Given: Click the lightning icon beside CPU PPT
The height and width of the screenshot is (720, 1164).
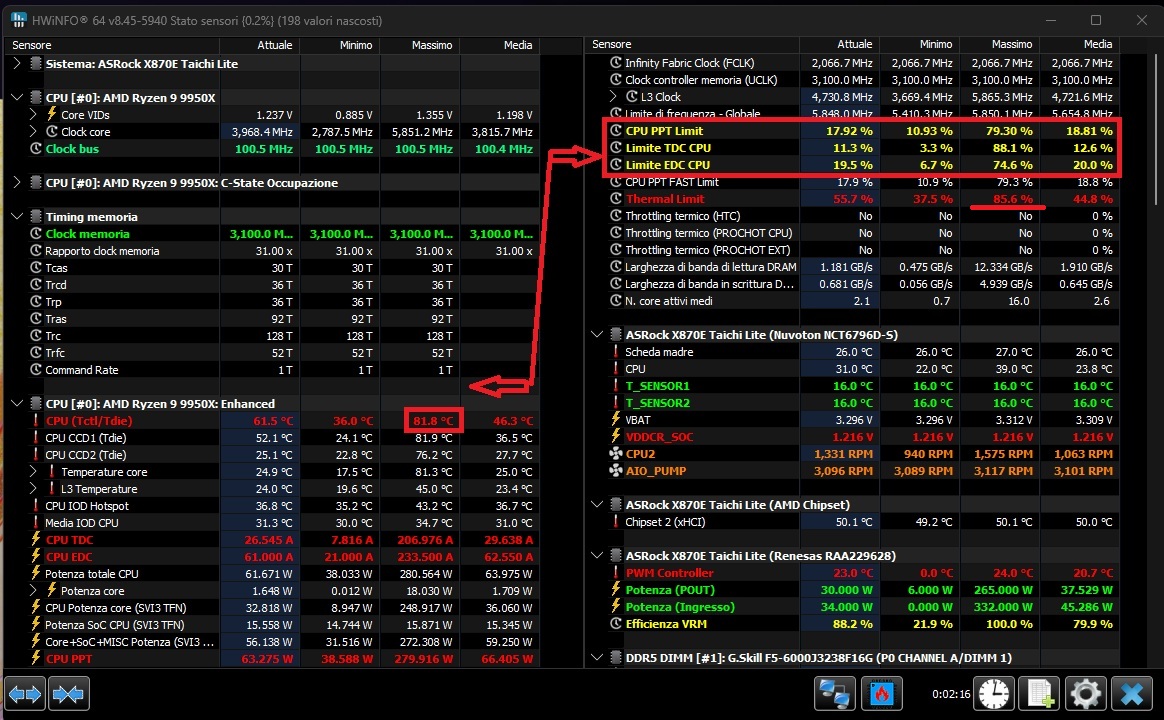Looking at the screenshot, I should (x=36, y=658).
